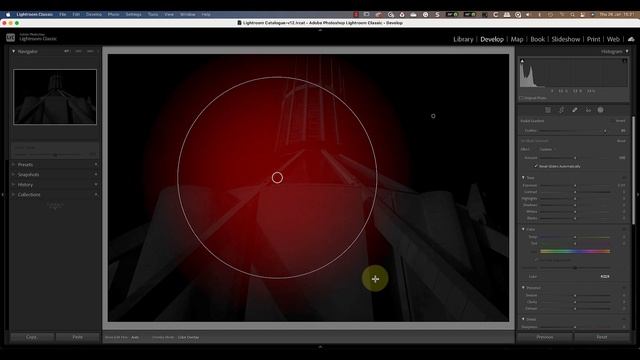640x360 pixels.
Task: Collapse the Navigator panel
Action: (13, 51)
